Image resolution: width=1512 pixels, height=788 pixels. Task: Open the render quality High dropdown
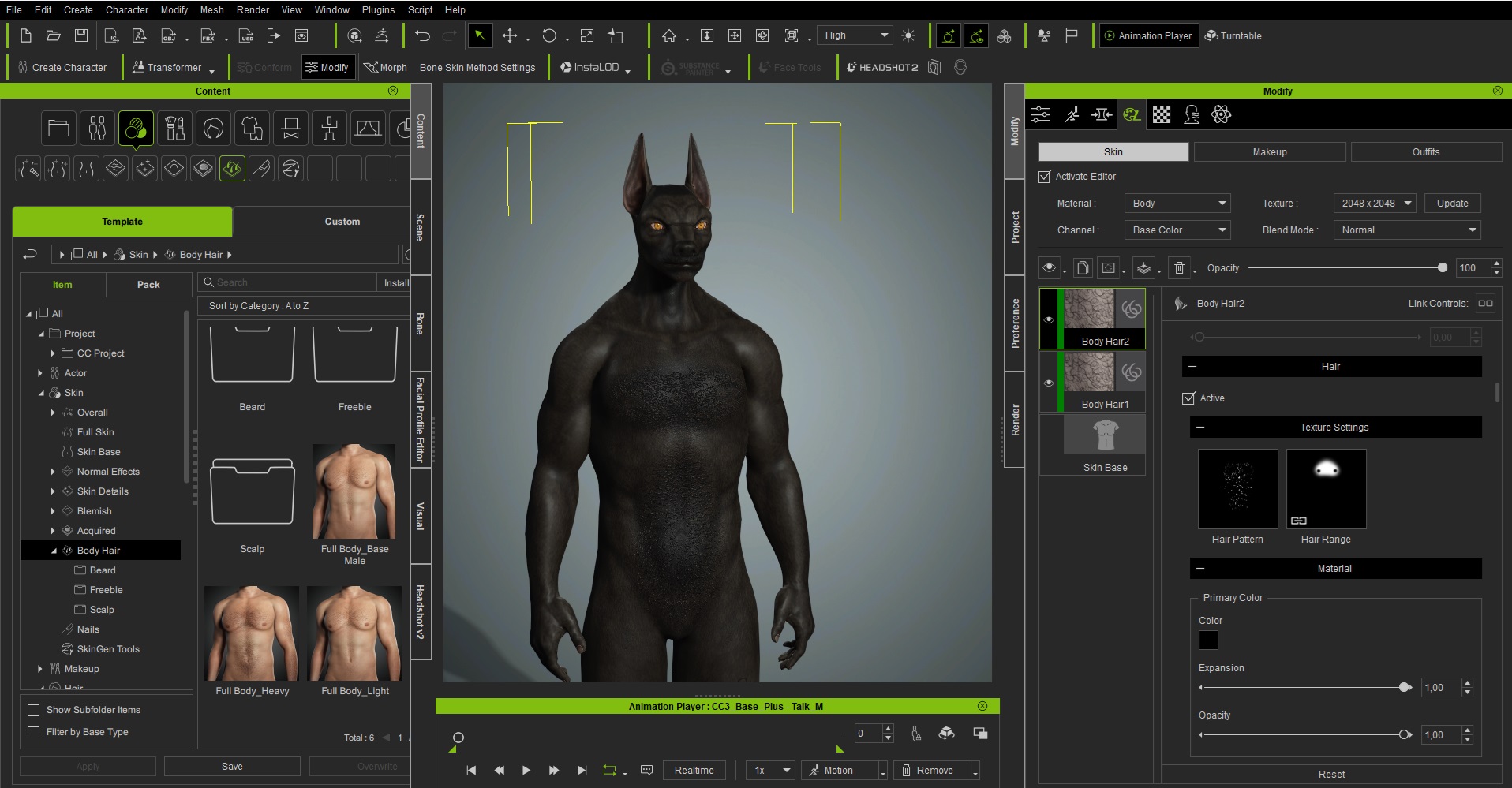pos(855,35)
